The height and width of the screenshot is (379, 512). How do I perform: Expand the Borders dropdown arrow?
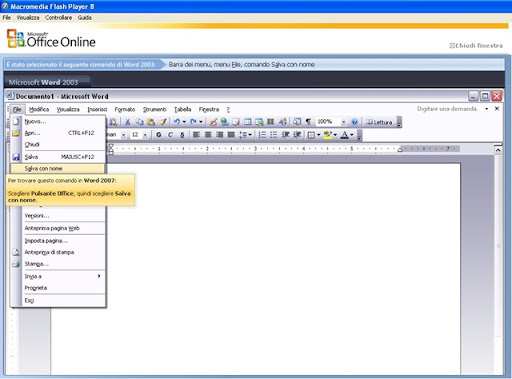pyautogui.click(x=318, y=135)
